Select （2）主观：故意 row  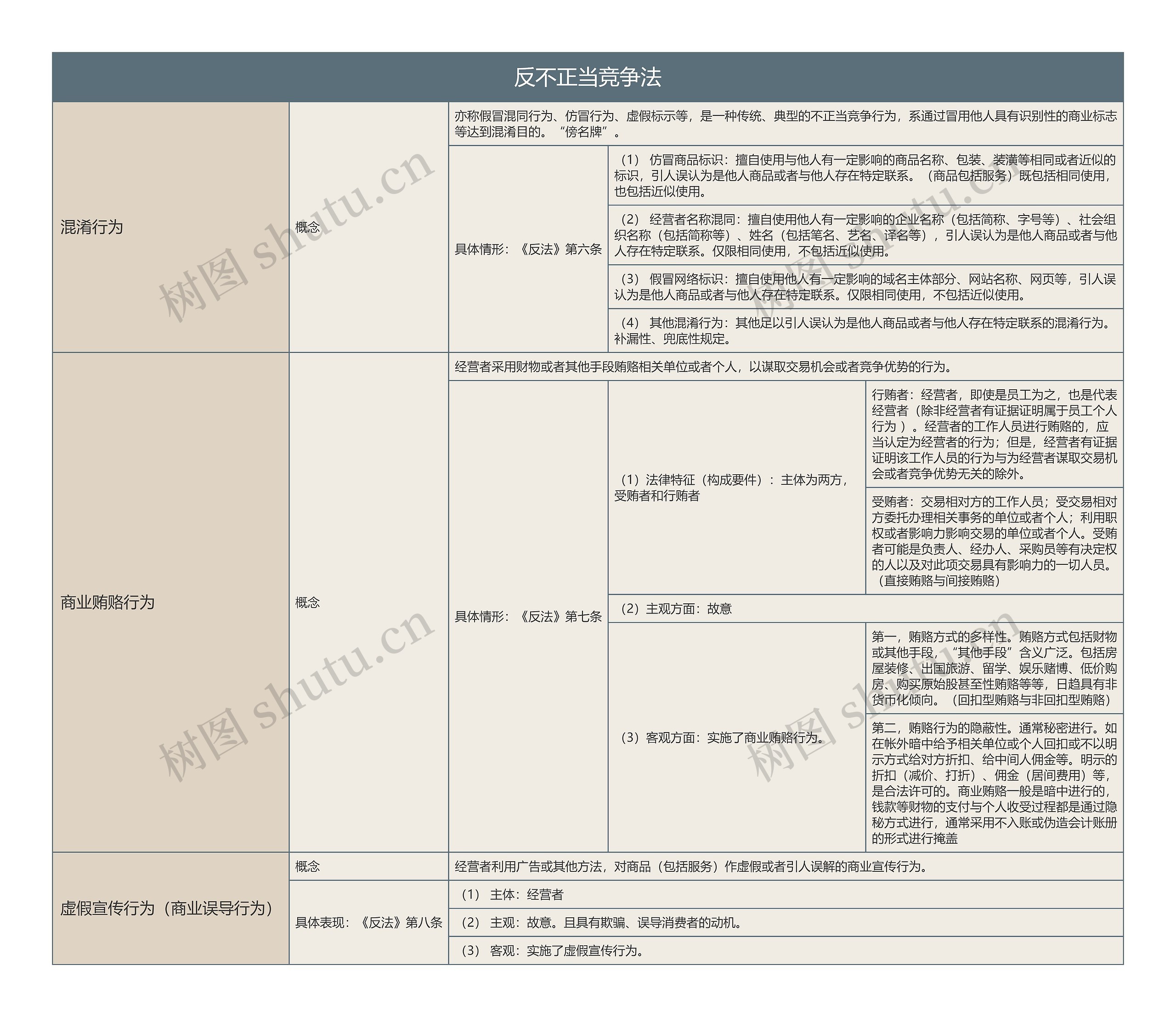pyautogui.click(x=786, y=922)
